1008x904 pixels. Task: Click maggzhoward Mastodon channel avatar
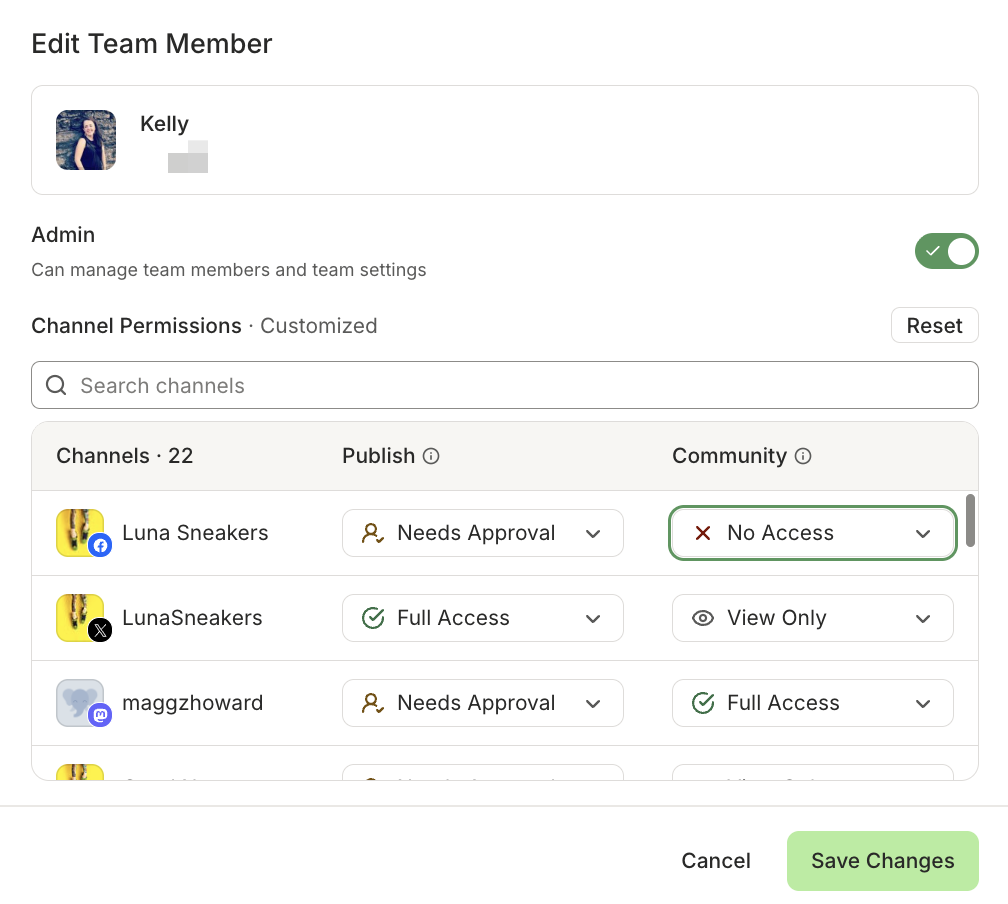pos(80,702)
